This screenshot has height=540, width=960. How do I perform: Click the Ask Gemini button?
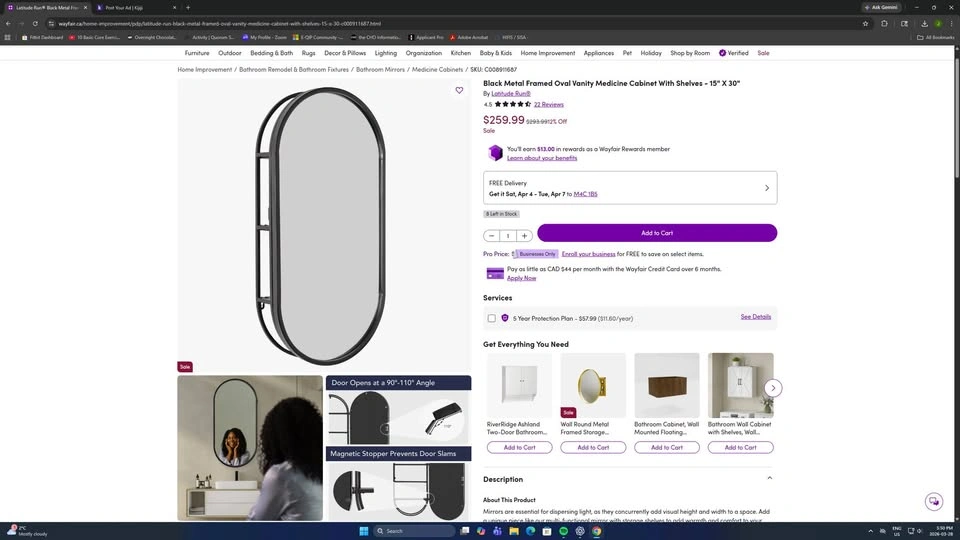coord(882,7)
